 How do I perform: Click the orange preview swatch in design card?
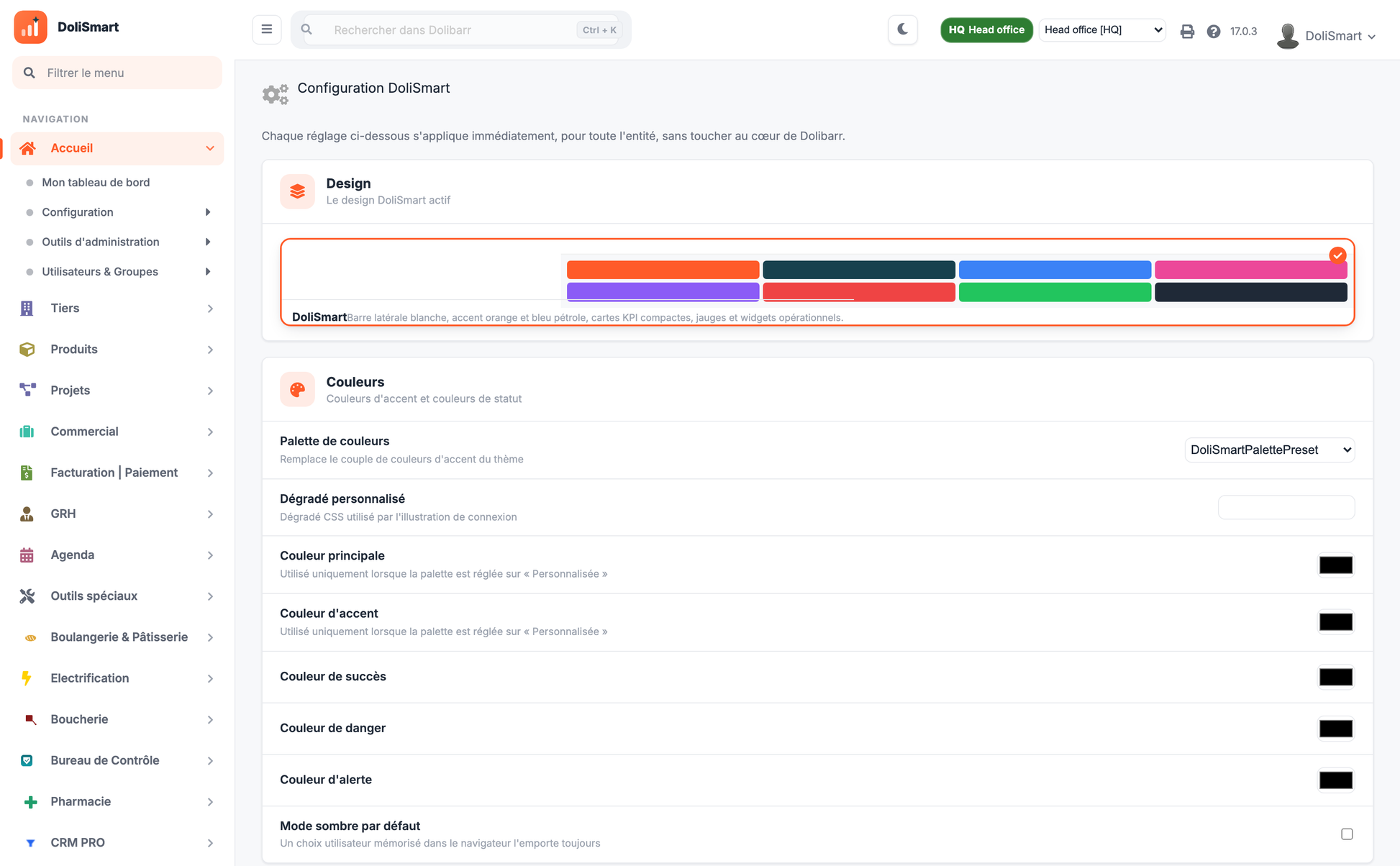click(663, 270)
